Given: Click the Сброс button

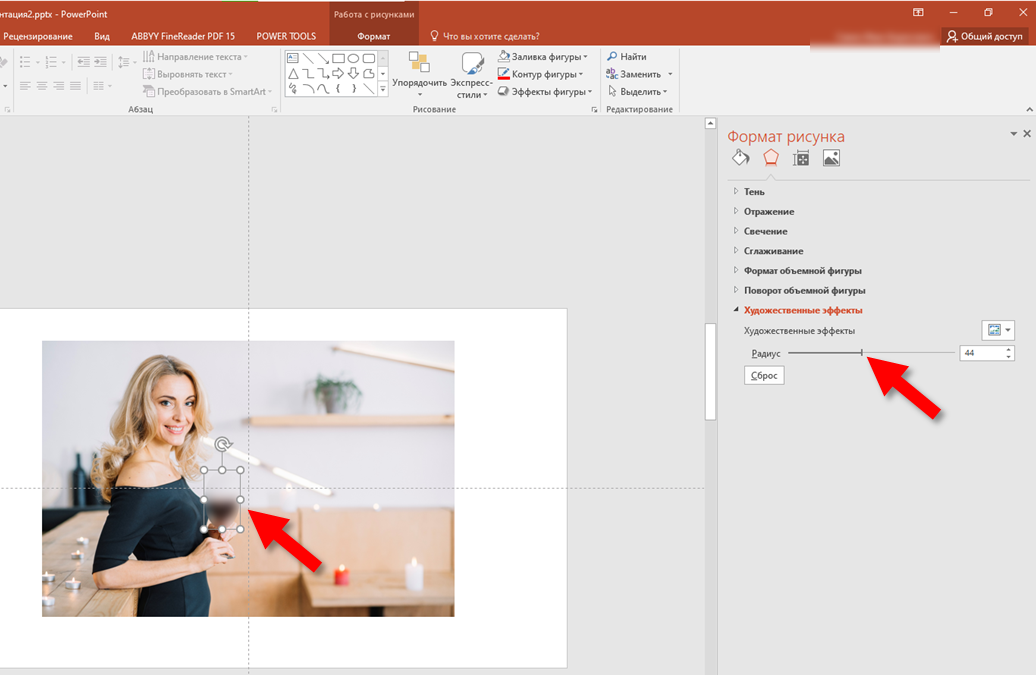Looking at the screenshot, I should coord(763,375).
